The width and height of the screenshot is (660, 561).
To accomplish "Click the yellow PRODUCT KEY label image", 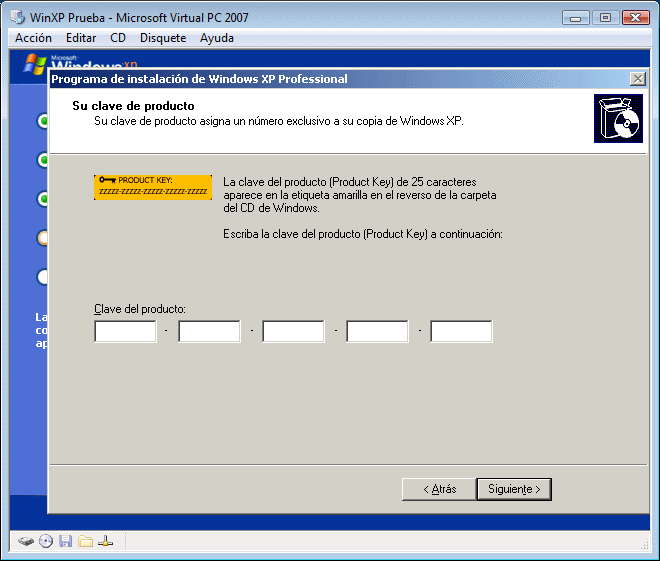I will [153, 187].
